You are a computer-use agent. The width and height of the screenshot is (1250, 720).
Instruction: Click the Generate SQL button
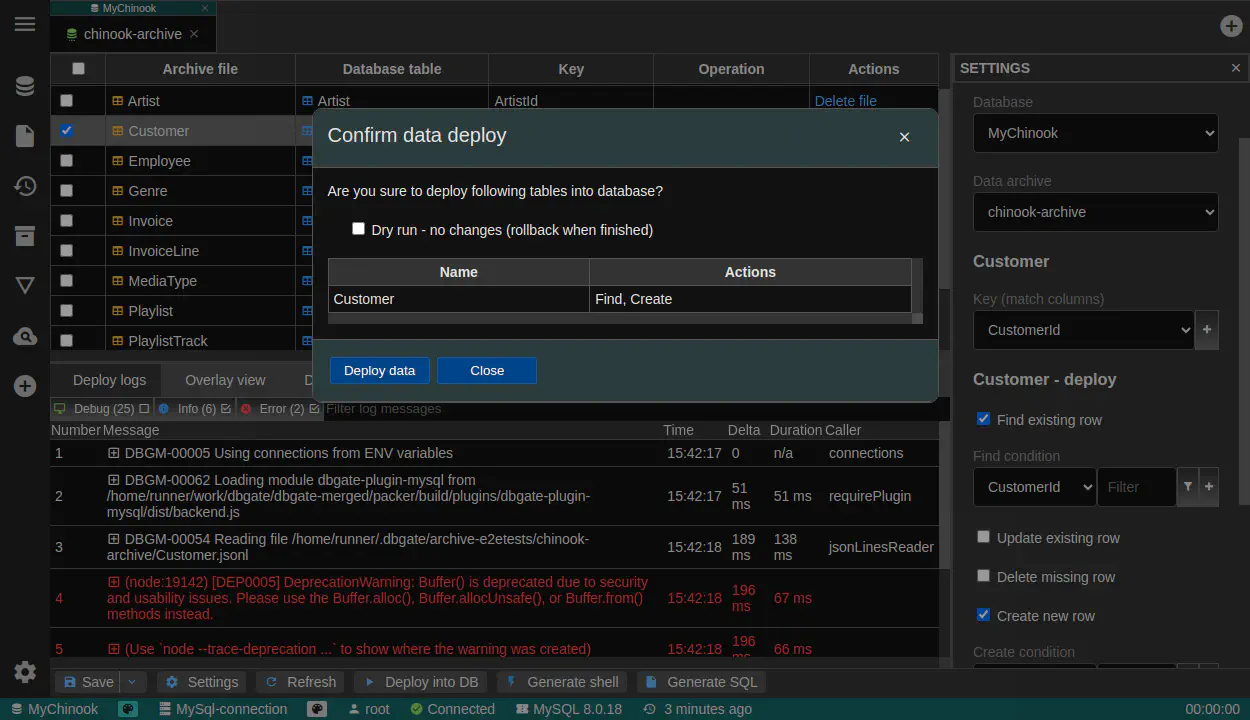click(702, 682)
